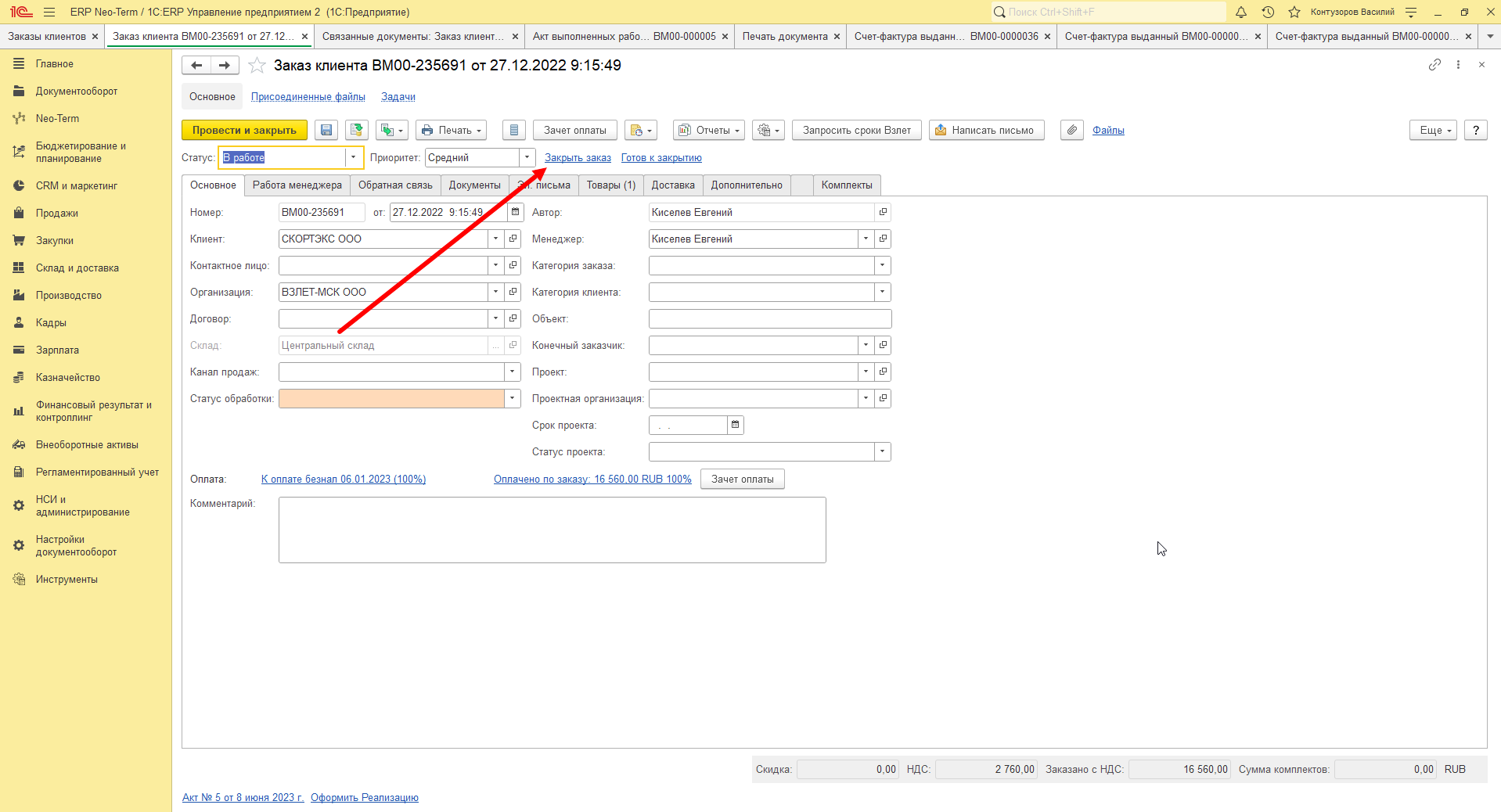
Task: Switch to Заказы клиентов window tab
Action: pos(47,36)
